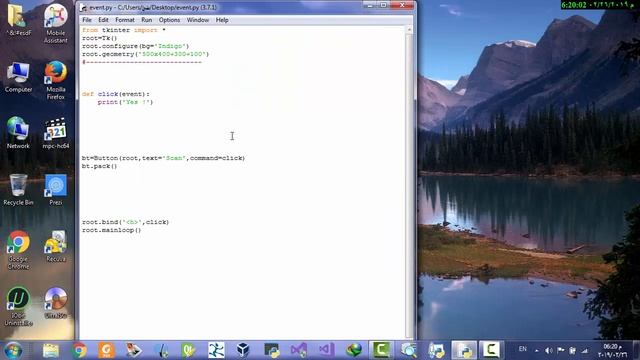Click the root.configure(bg='Indigo') line
This screenshot has height=360, width=640.
(135, 46)
